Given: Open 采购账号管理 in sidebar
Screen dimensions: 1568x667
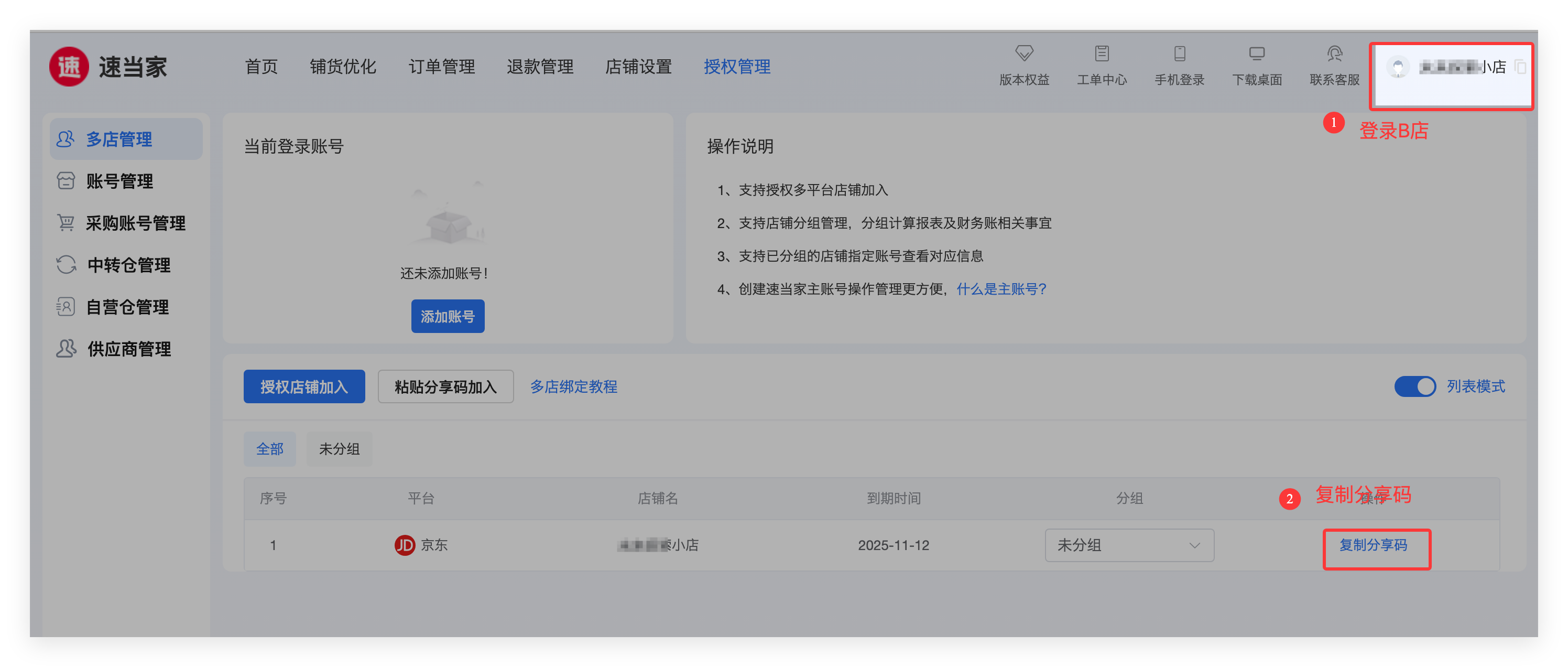Looking at the screenshot, I should (135, 223).
